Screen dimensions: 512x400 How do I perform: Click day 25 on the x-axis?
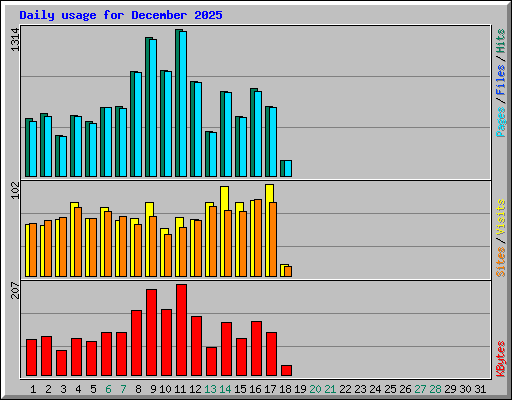point(390,389)
